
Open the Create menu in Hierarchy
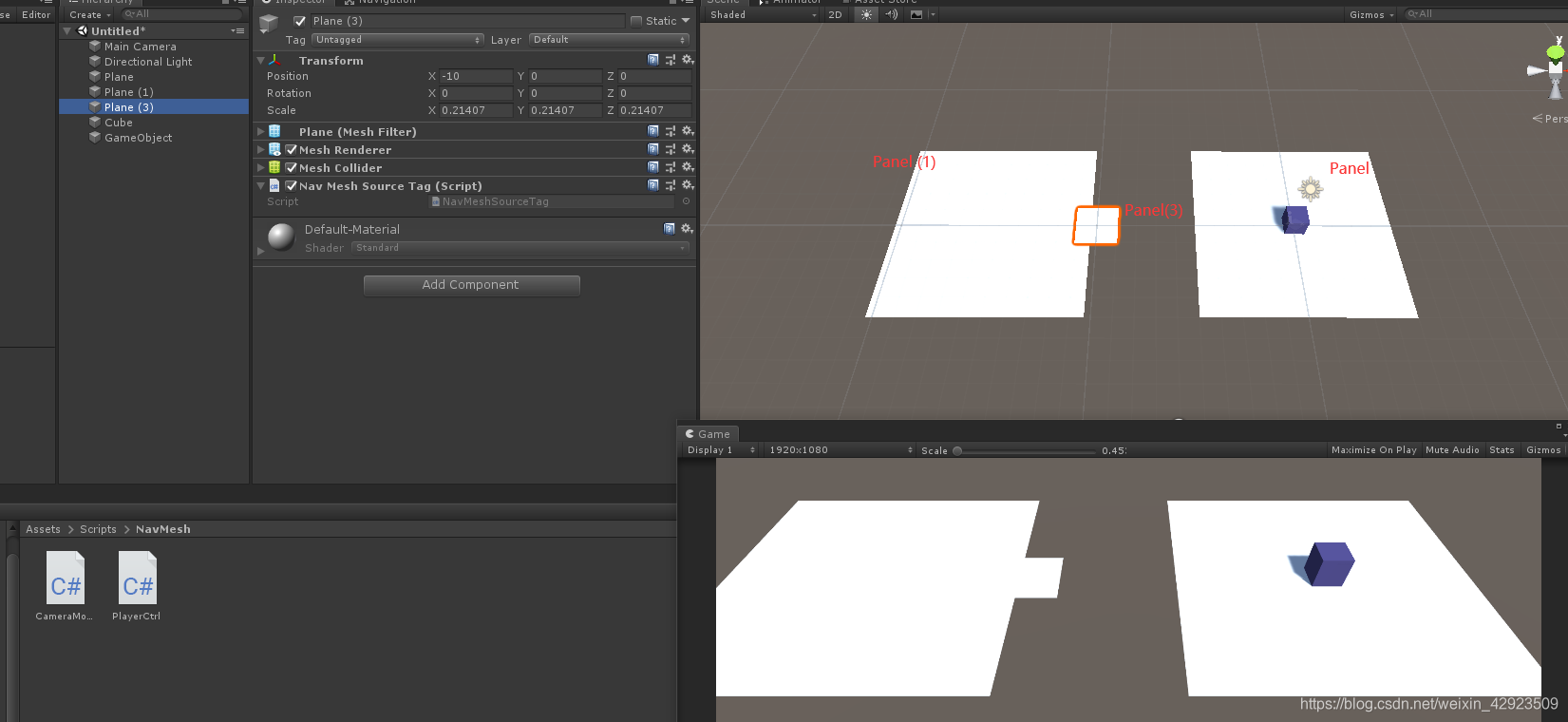[90, 14]
